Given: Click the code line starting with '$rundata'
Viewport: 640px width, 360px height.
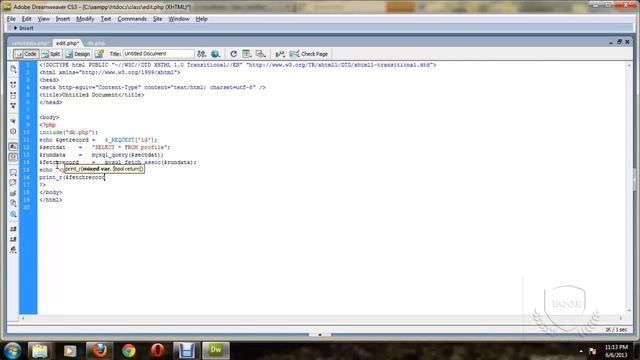Looking at the screenshot, I should tap(101, 155).
